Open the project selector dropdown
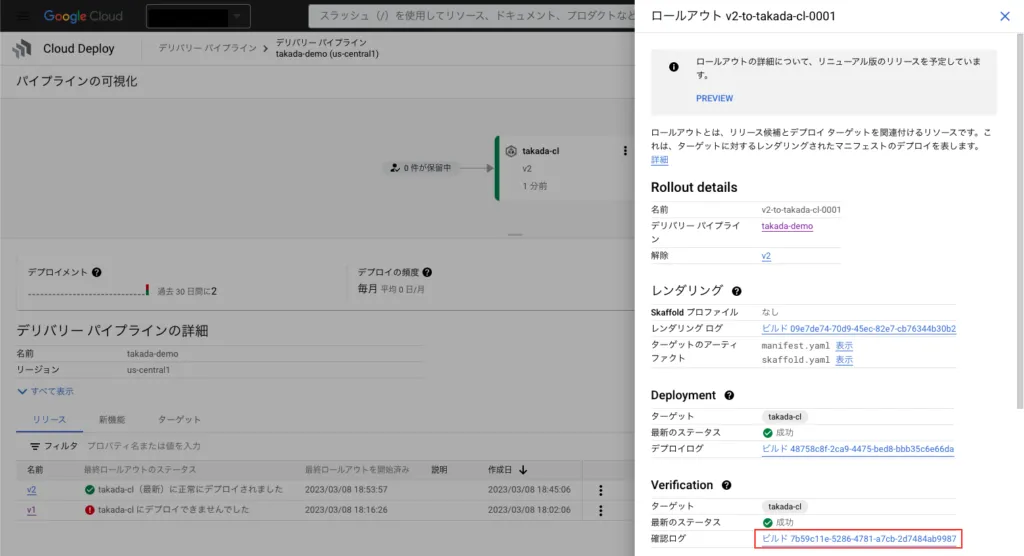1024x556 pixels. pos(198,16)
